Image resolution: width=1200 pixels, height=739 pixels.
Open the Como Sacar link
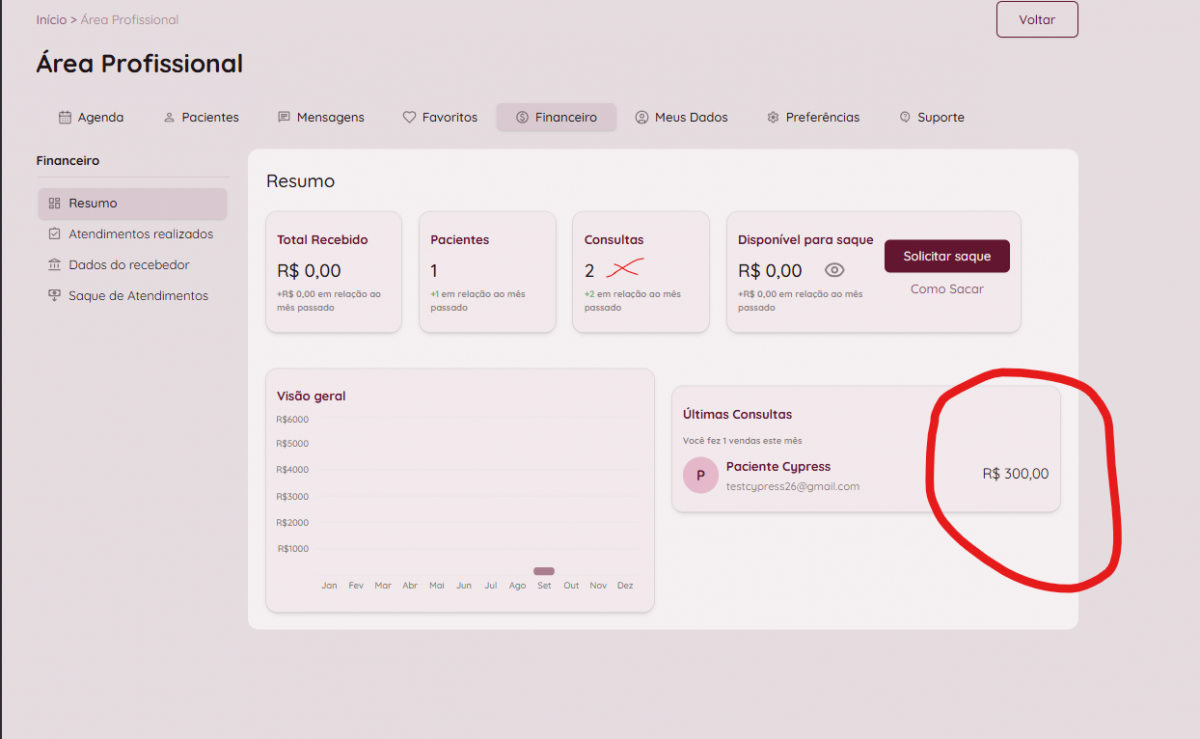[946, 289]
